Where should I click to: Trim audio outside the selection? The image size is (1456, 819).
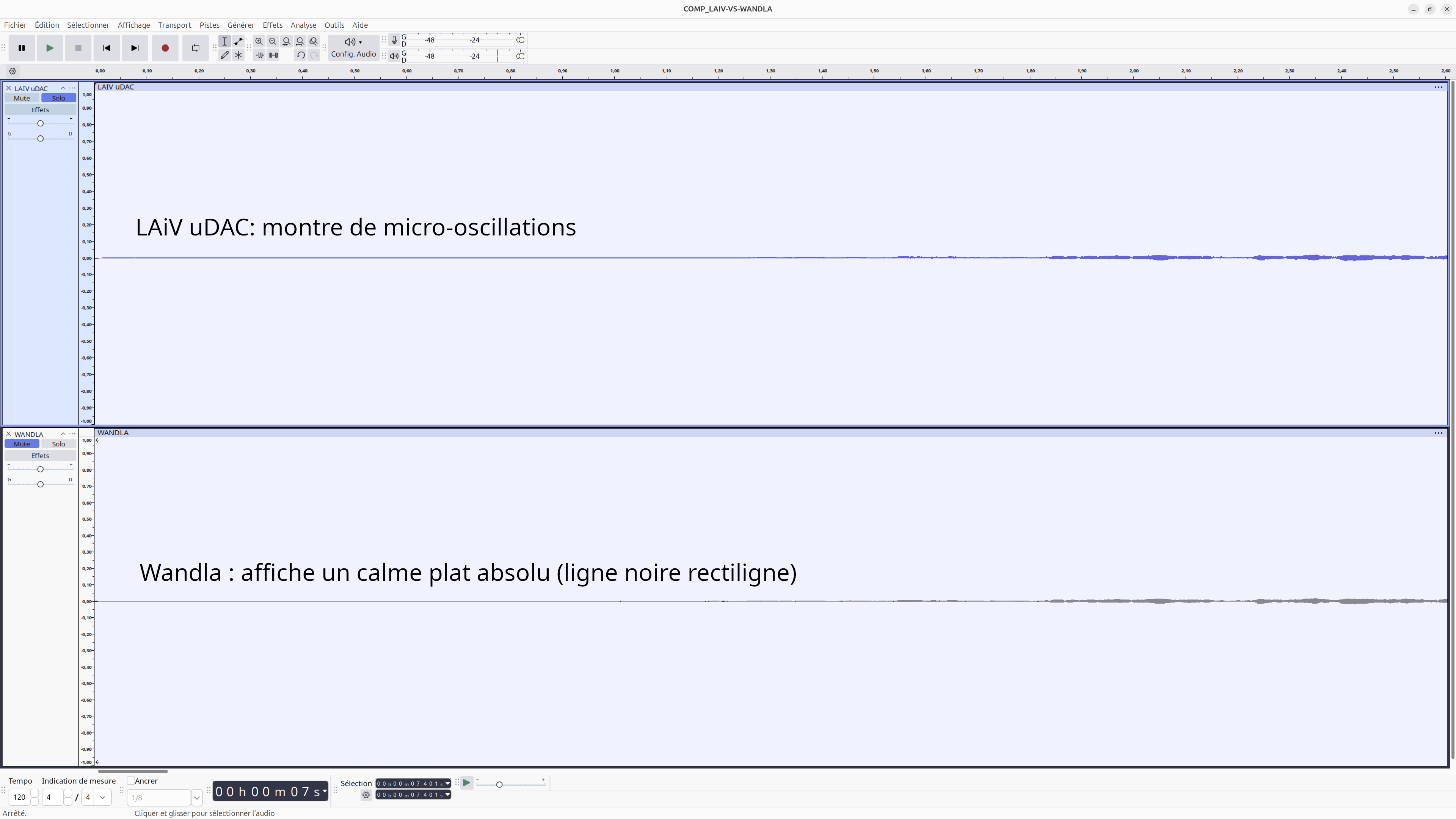pos(259,55)
